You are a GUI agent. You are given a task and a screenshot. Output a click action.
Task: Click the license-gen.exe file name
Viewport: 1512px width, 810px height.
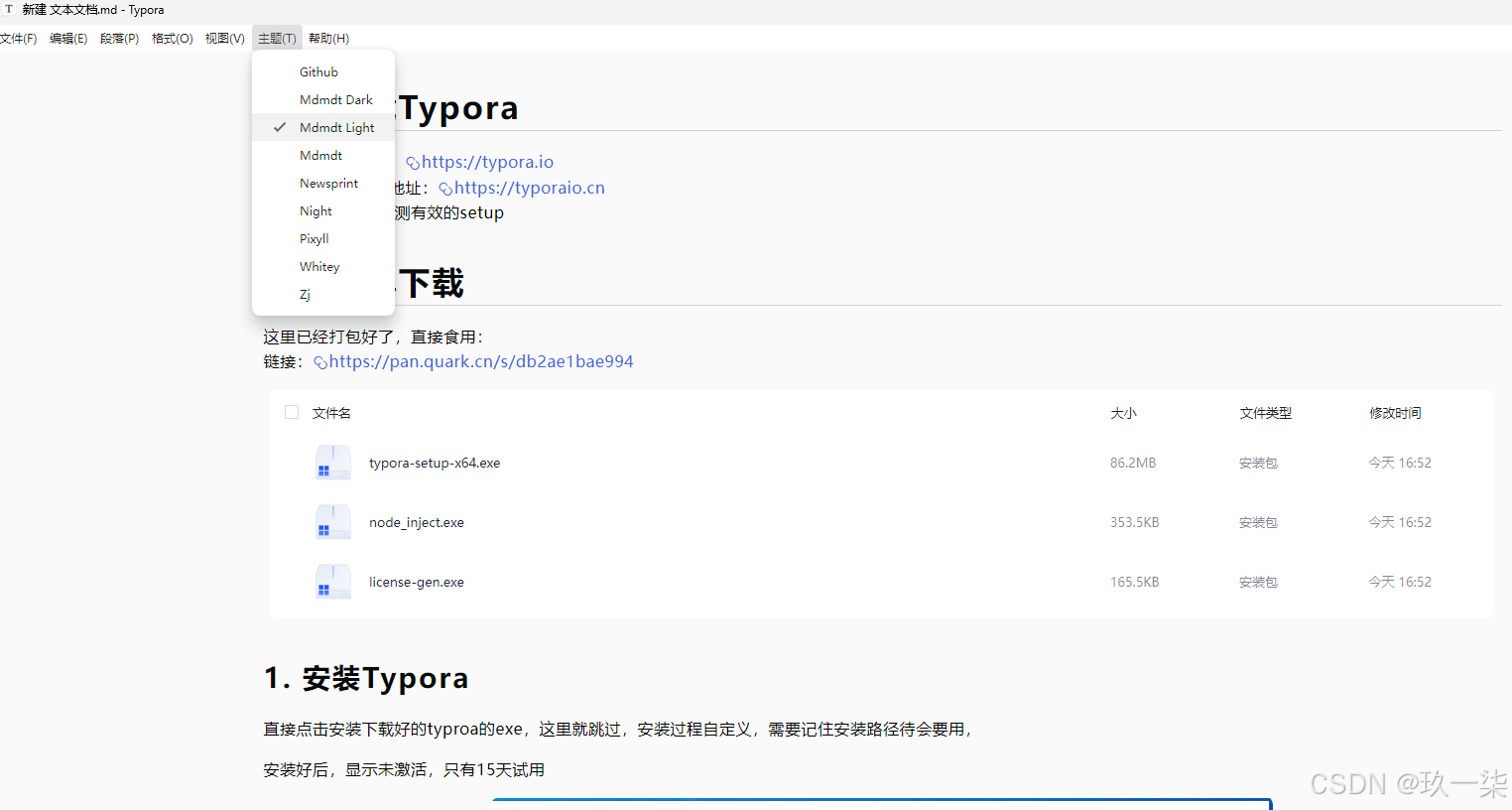point(417,582)
